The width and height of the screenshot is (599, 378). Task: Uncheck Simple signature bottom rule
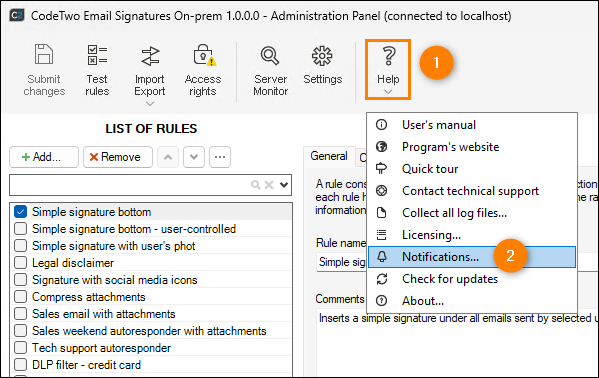coord(20,211)
